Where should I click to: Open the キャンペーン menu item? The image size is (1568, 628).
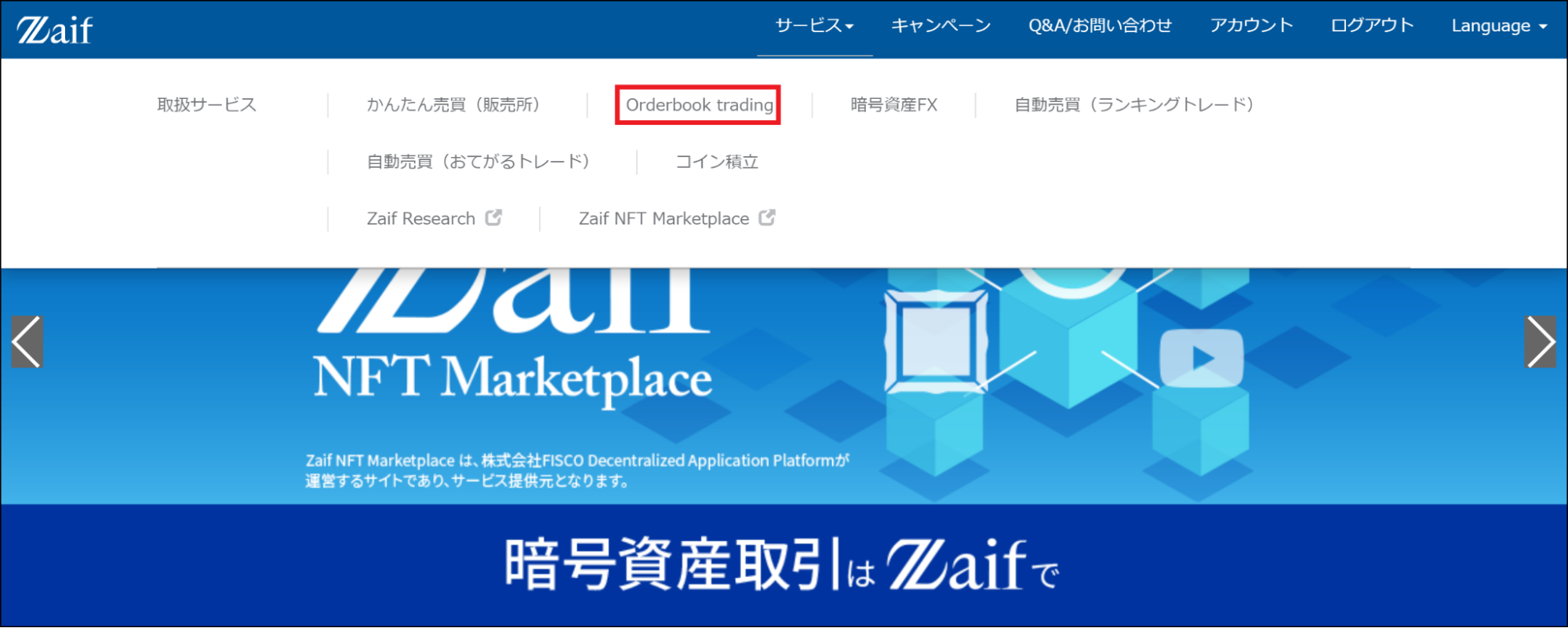pyautogui.click(x=940, y=26)
